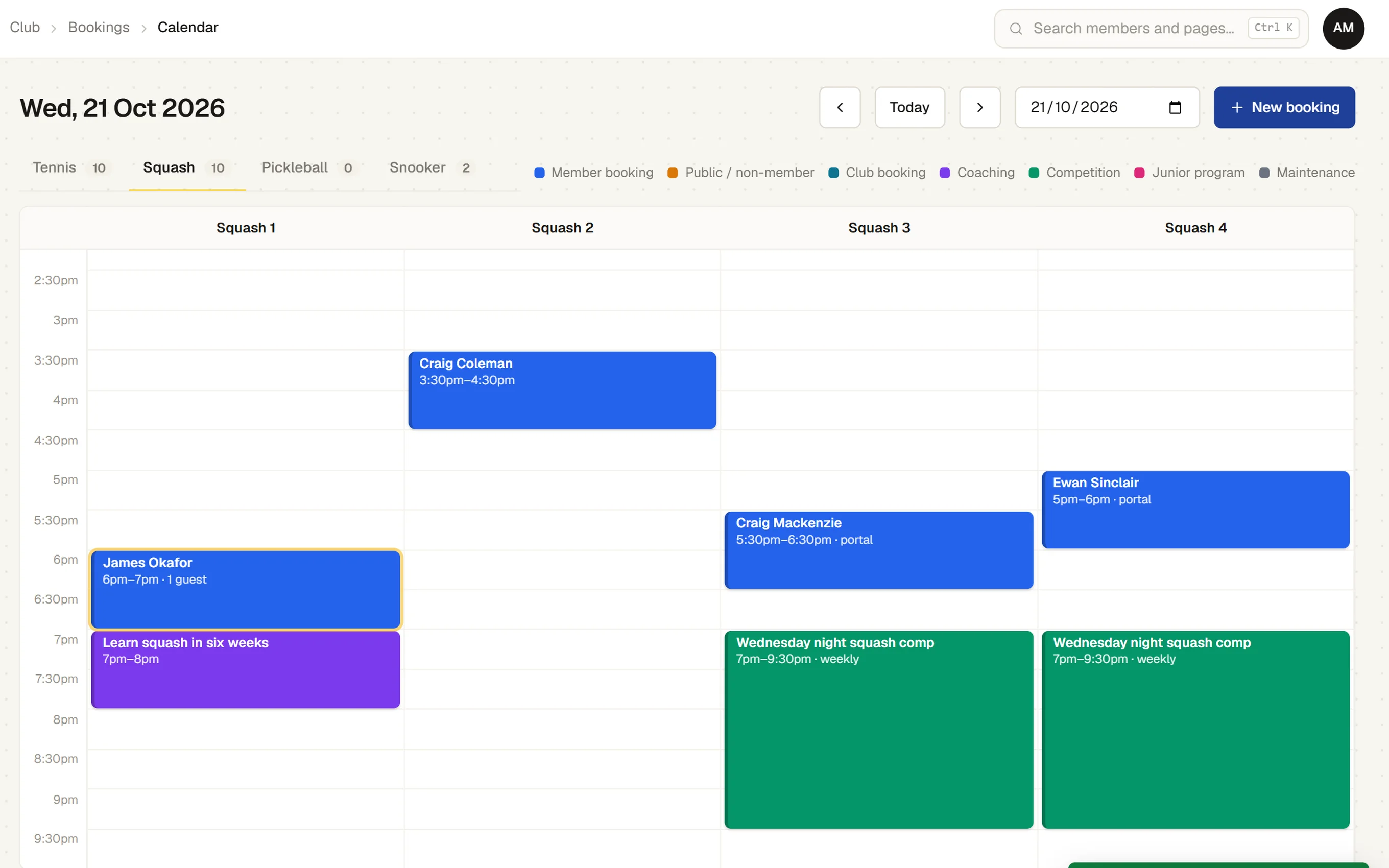Open the calendar date picker icon

(x=1175, y=107)
